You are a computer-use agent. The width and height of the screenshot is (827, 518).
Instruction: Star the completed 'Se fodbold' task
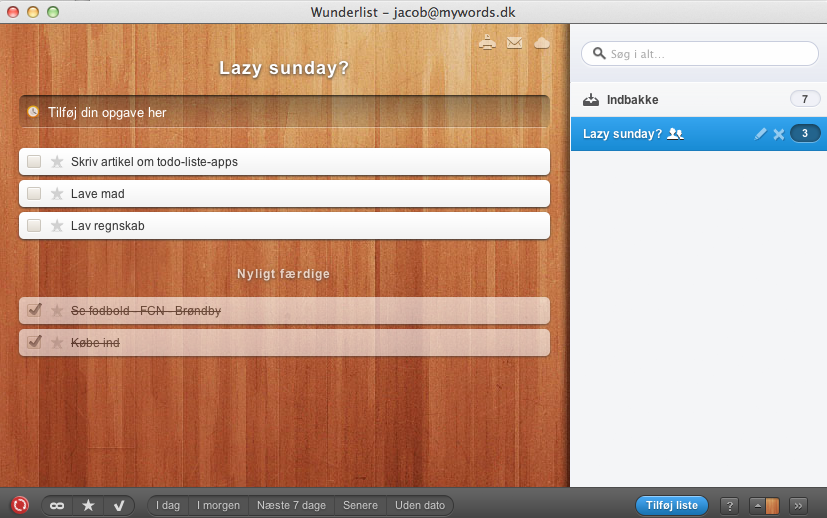(57, 311)
